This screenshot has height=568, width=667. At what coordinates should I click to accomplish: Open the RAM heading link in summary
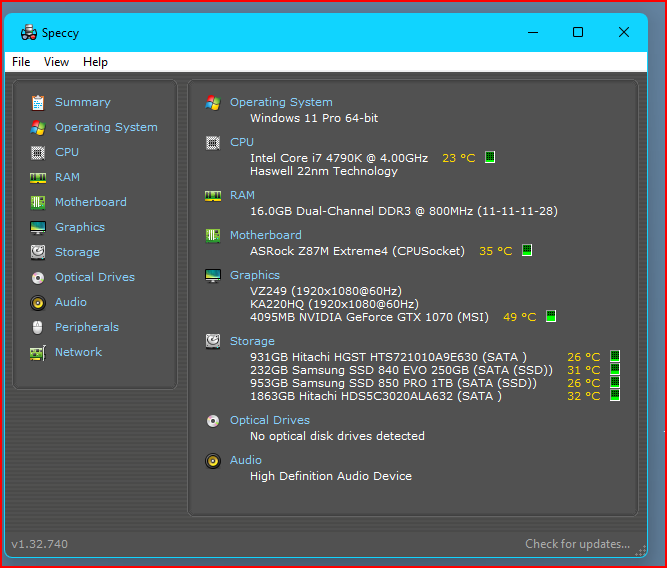pyautogui.click(x=242, y=195)
